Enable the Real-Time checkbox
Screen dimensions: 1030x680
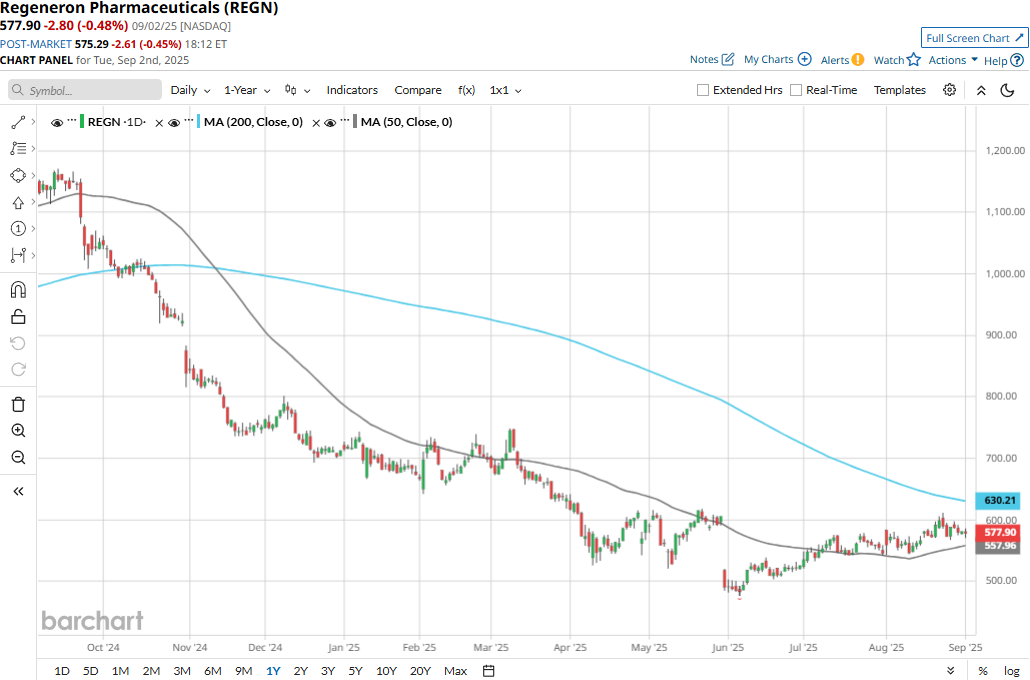(x=795, y=90)
